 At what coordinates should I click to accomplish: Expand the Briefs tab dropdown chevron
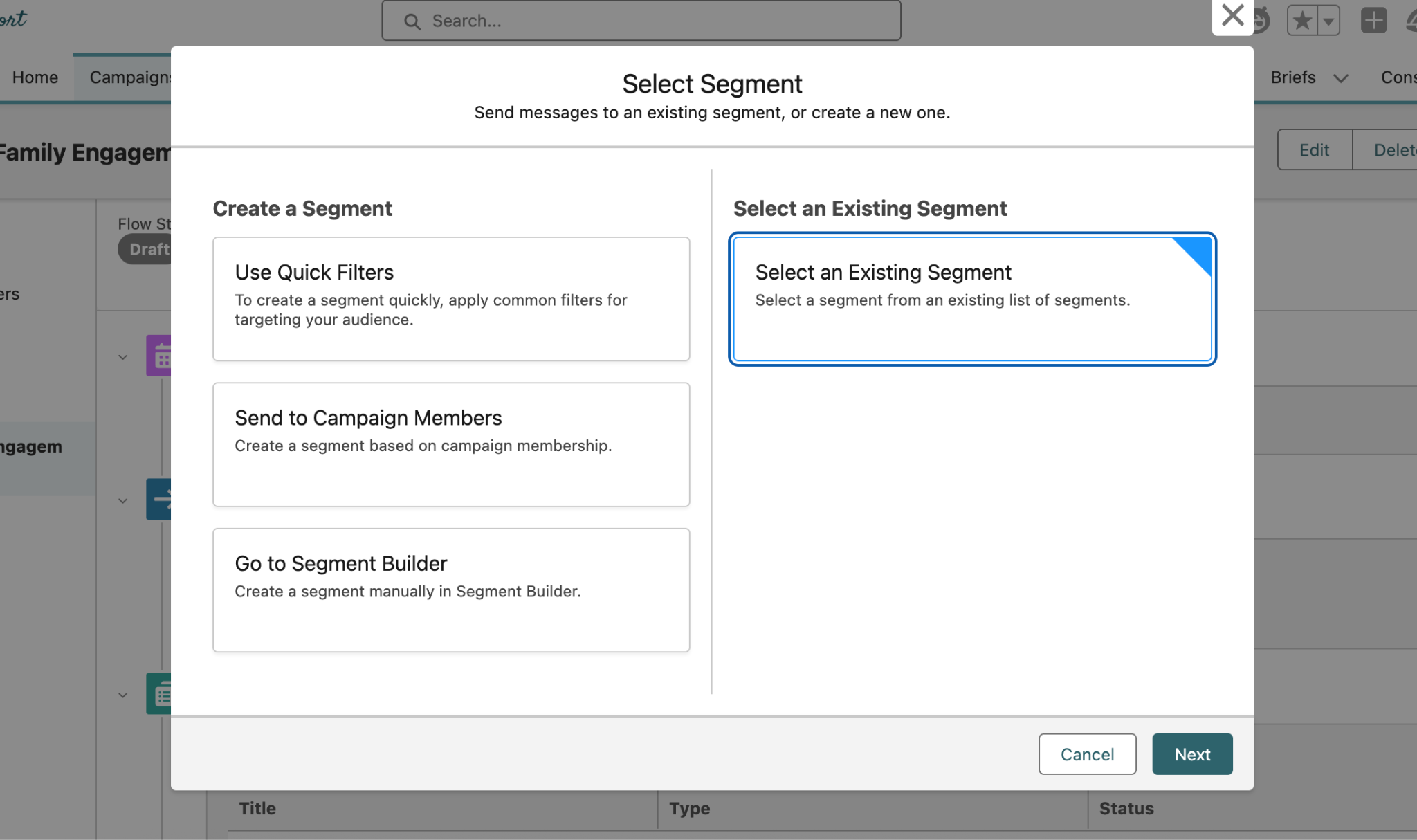[1341, 78]
